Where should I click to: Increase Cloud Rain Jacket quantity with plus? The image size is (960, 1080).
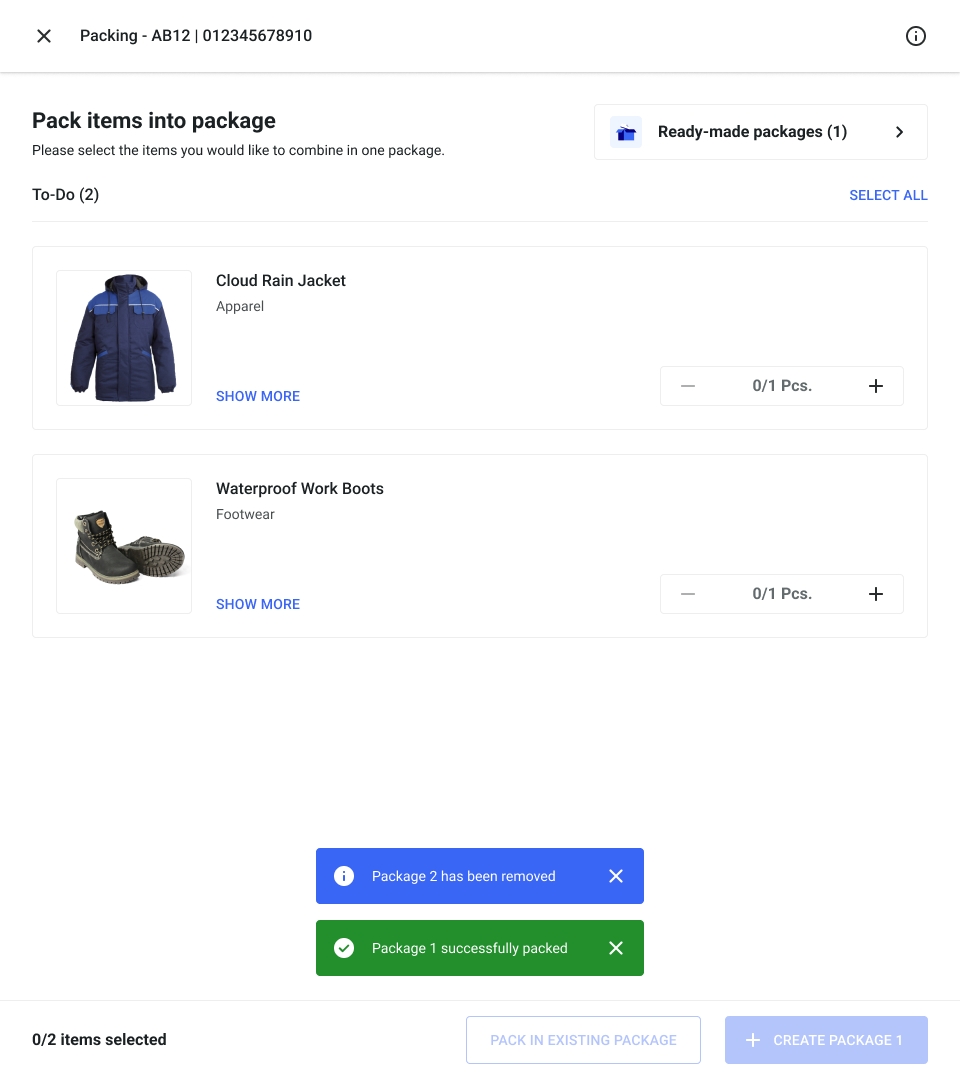875,386
